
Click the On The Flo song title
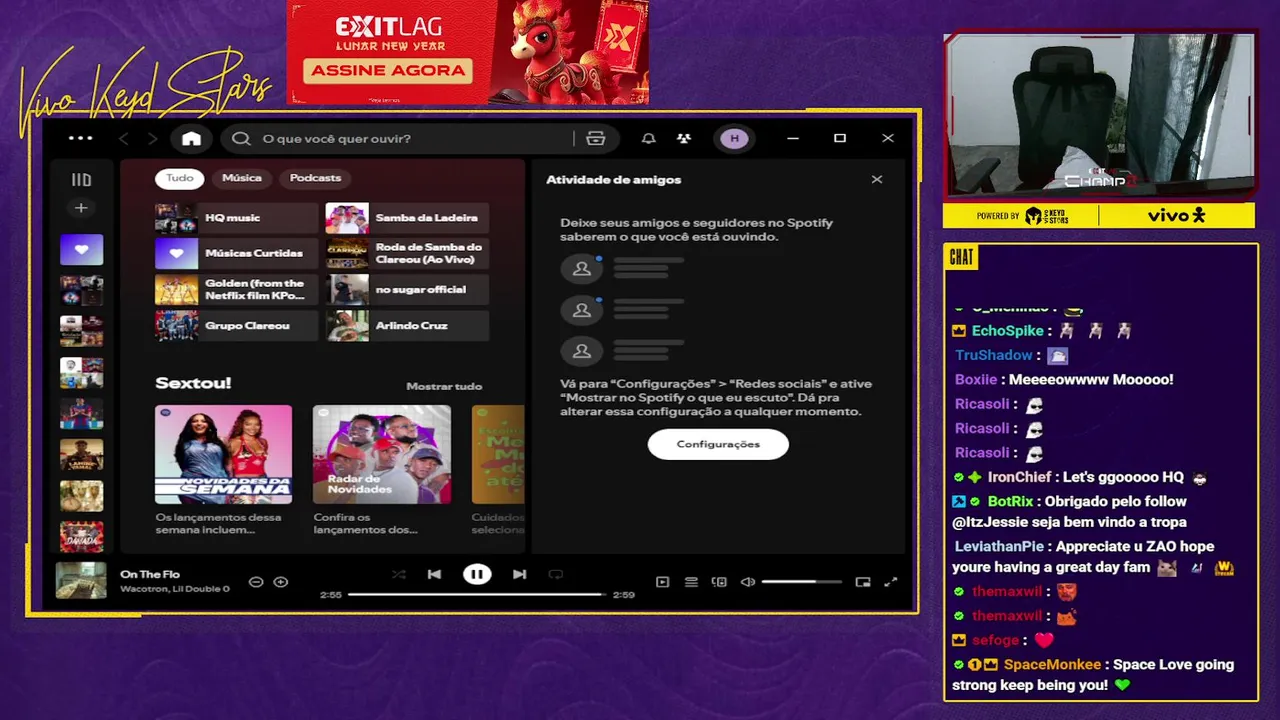pyautogui.click(x=150, y=574)
